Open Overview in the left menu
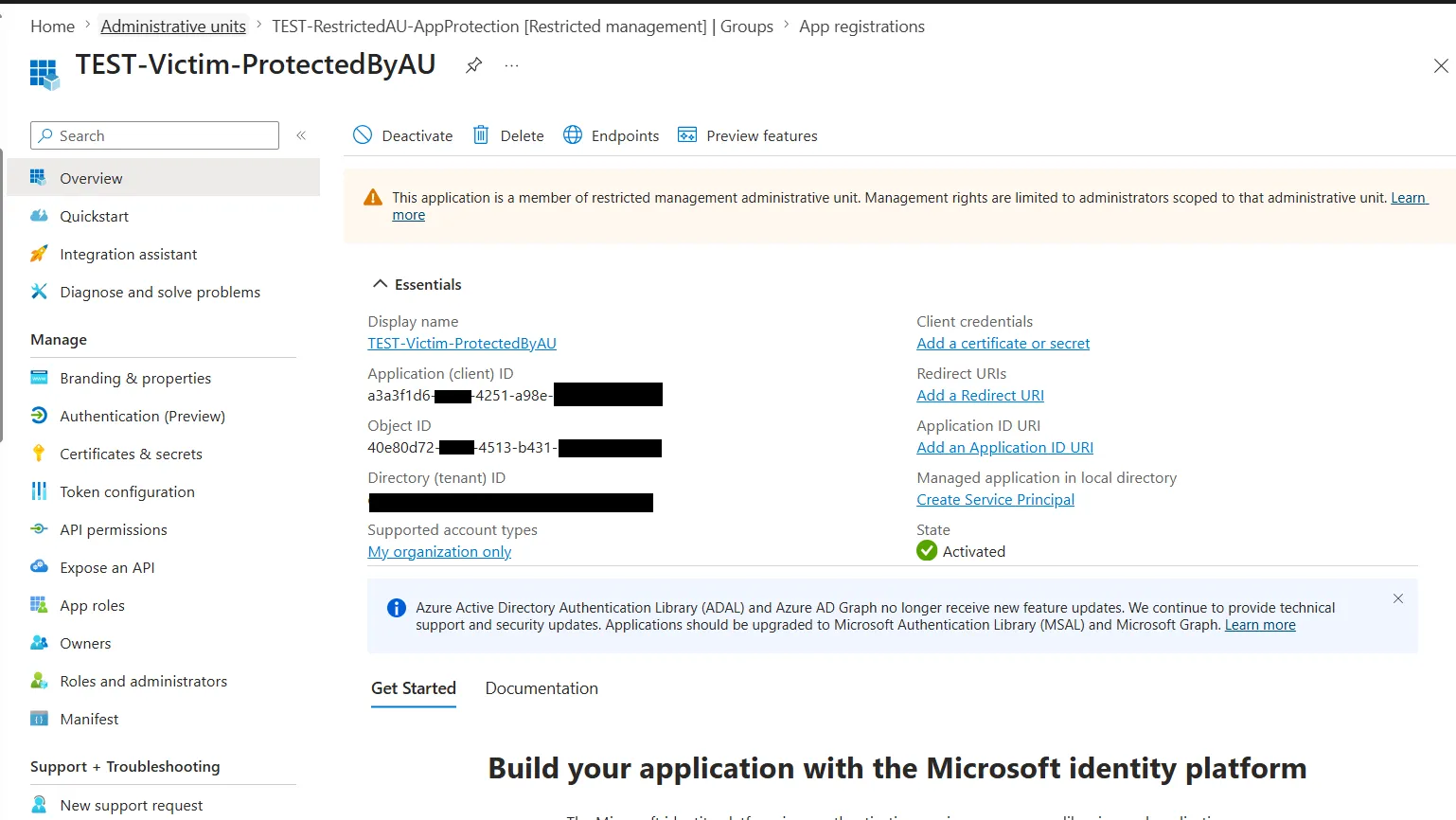 pos(163,177)
